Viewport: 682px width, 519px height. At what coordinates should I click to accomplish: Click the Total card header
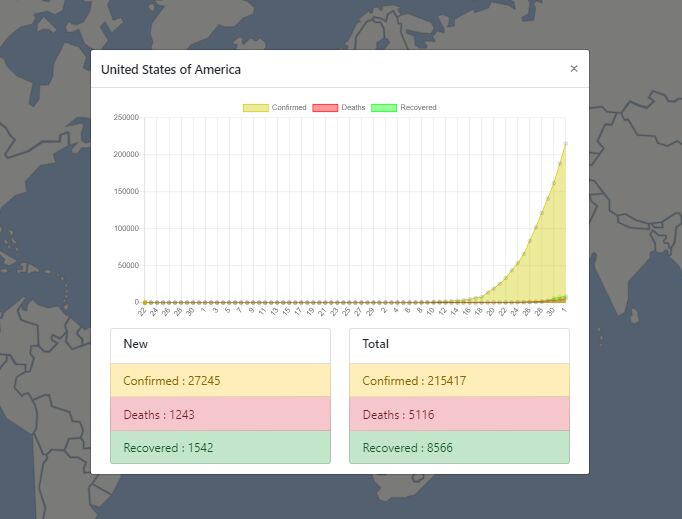click(x=459, y=346)
